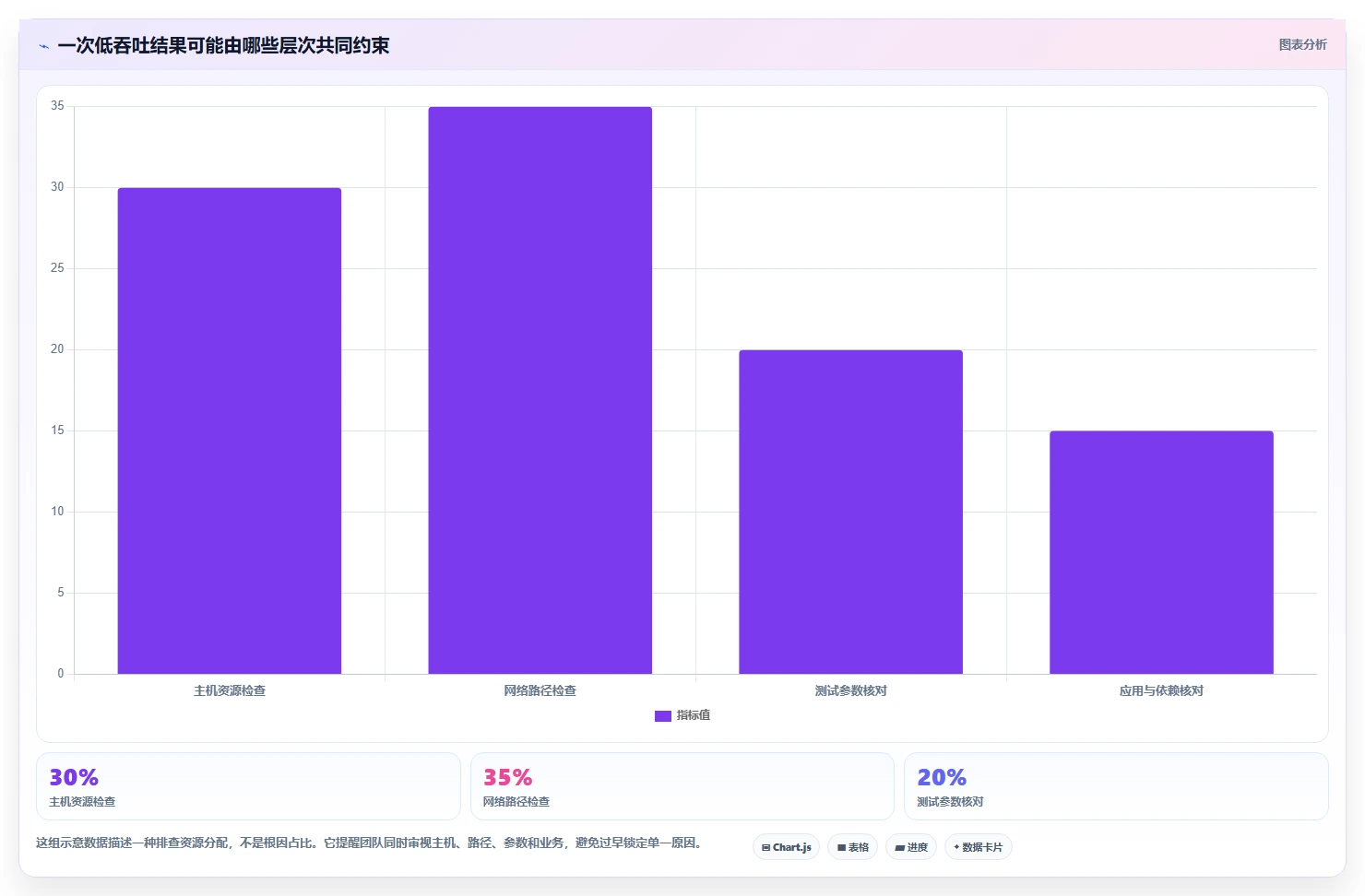Screen dimensions: 1365x896
Task: Click the 数据卡片 tag chip
Action: click(x=979, y=847)
